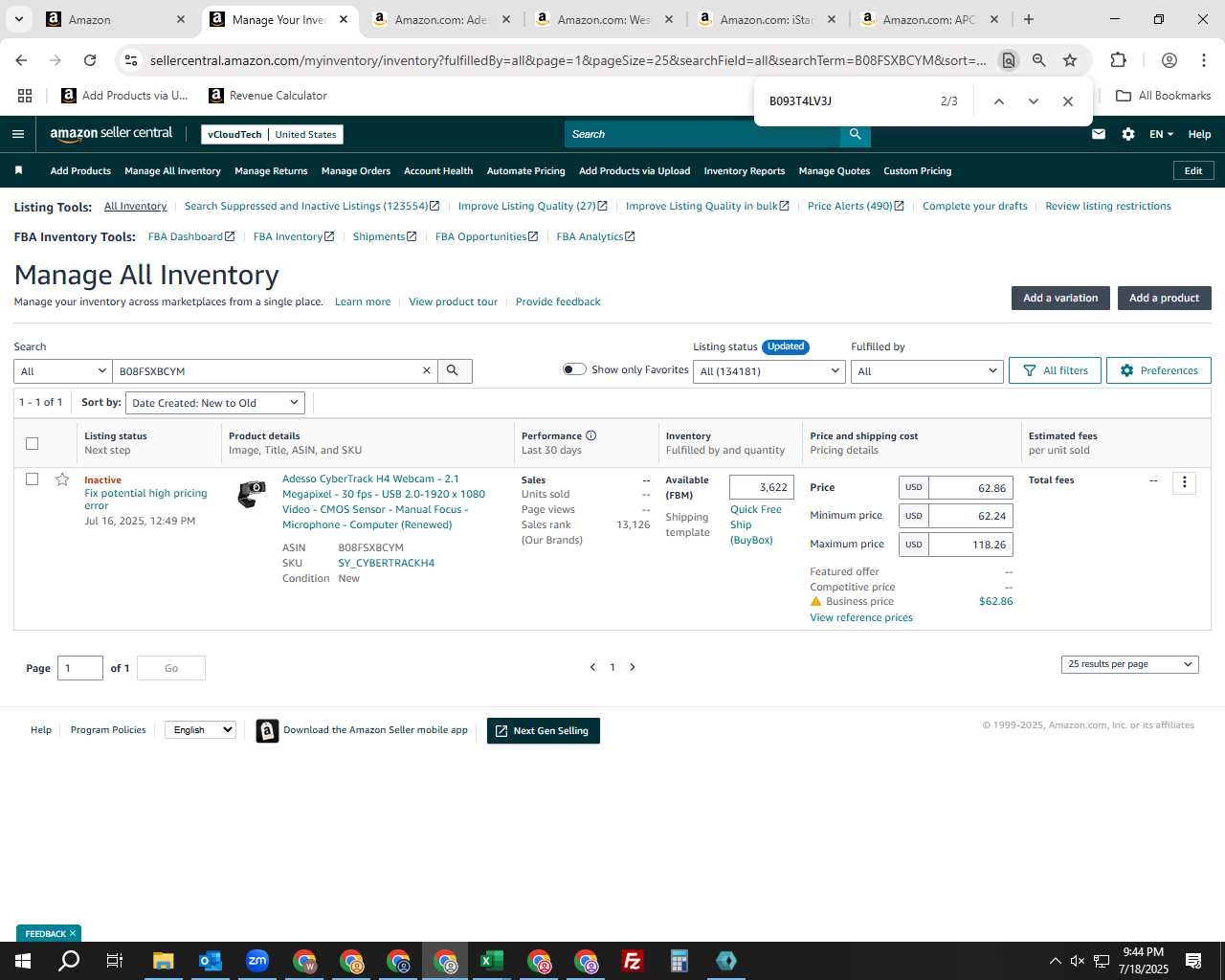Open Inventory Reports in navigation bar
1225x980 pixels.
click(x=745, y=171)
